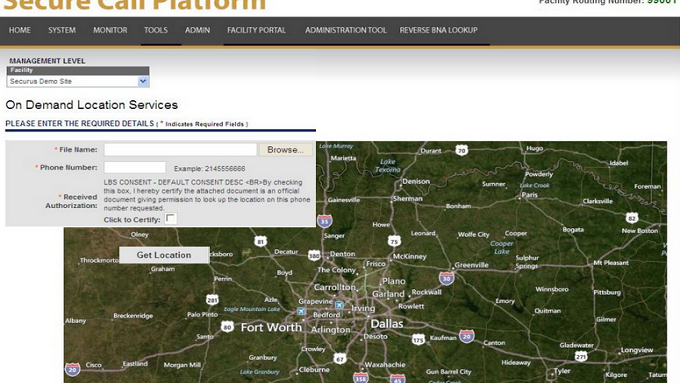Click the Arlington label on map
680x383 pixels.
pos(330,330)
